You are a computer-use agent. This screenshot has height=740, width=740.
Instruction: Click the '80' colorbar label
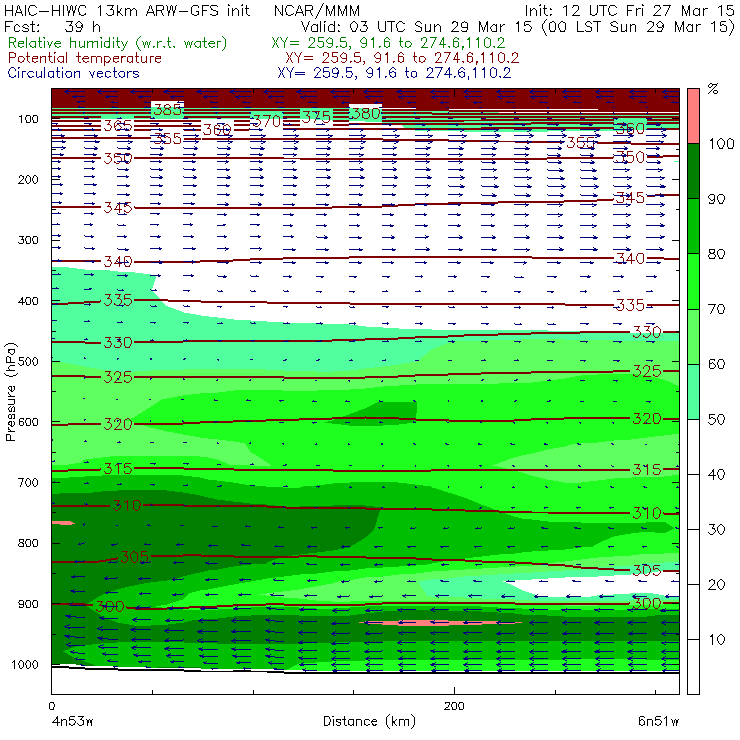click(x=716, y=254)
